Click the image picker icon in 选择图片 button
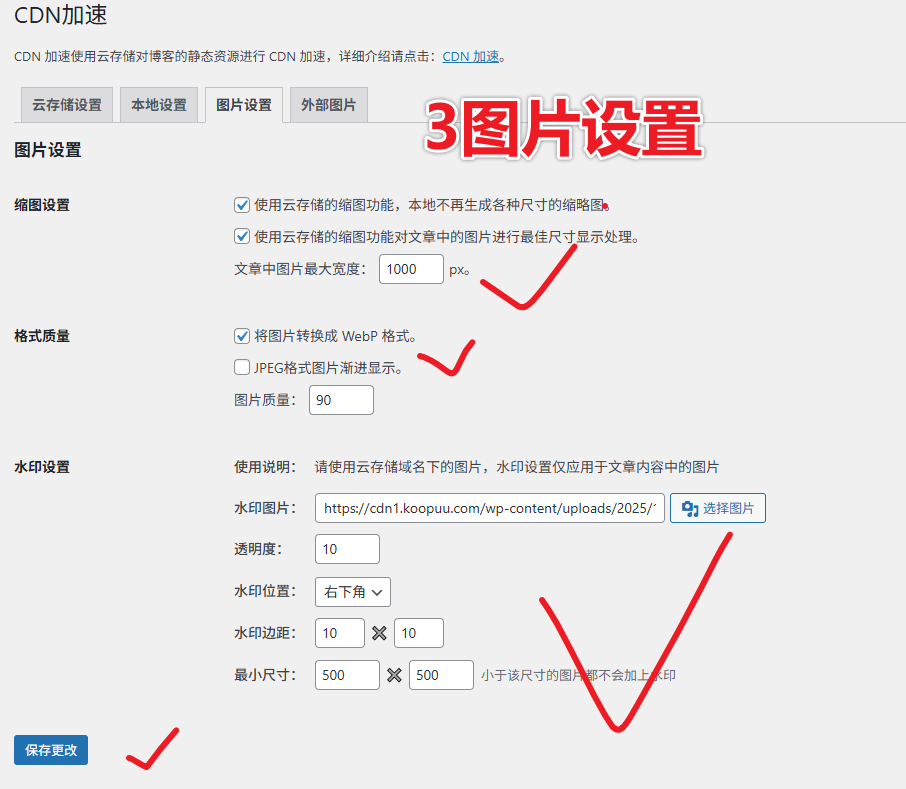Viewport: 906px width, 789px height. [690, 508]
